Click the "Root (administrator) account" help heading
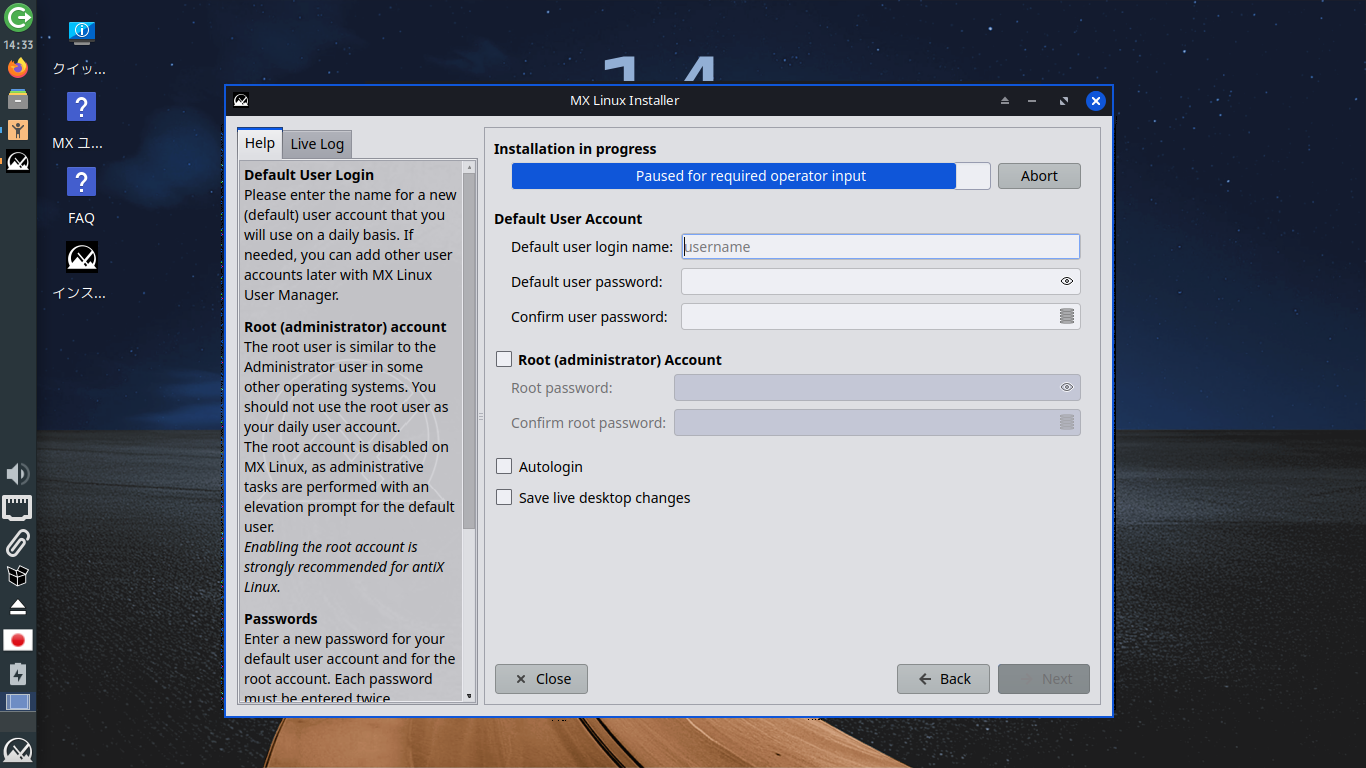 345,327
